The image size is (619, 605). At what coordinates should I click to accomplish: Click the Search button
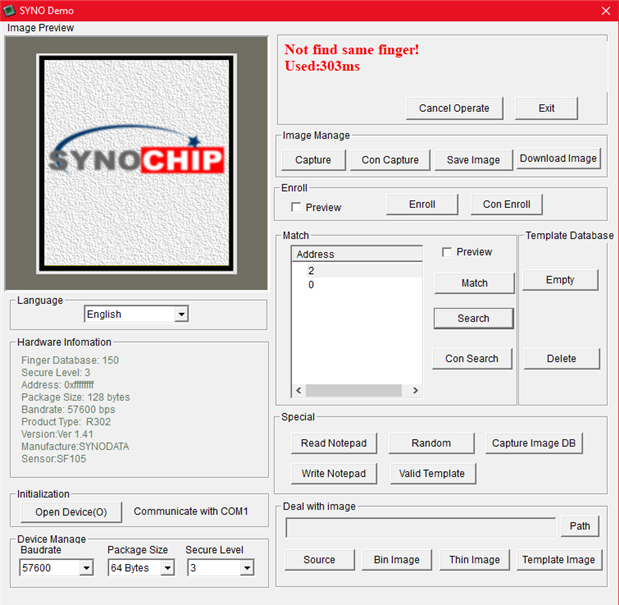[473, 318]
